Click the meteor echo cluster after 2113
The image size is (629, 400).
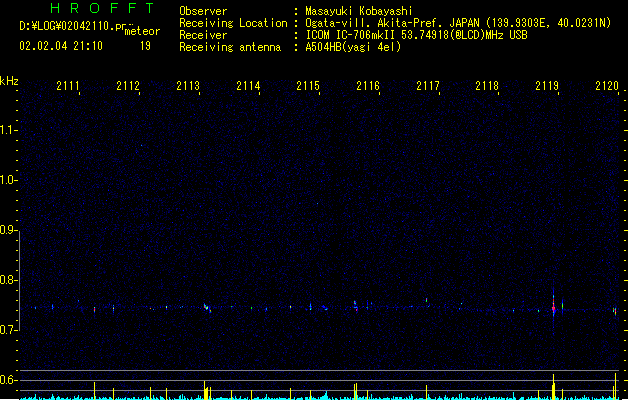pyautogui.click(x=207, y=308)
